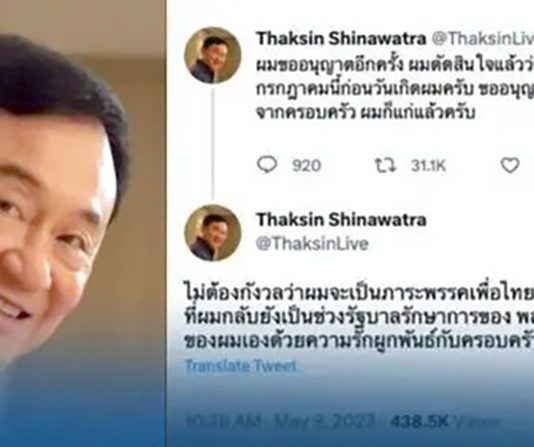The height and width of the screenshot is (447, 534).
Task: Click the retweet arrows icon
Action: point(385,165)
